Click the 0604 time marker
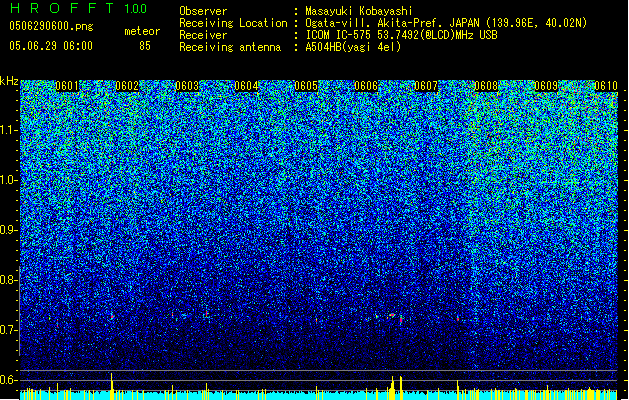This screenshot has height=400, width=629. click(246, 86)
